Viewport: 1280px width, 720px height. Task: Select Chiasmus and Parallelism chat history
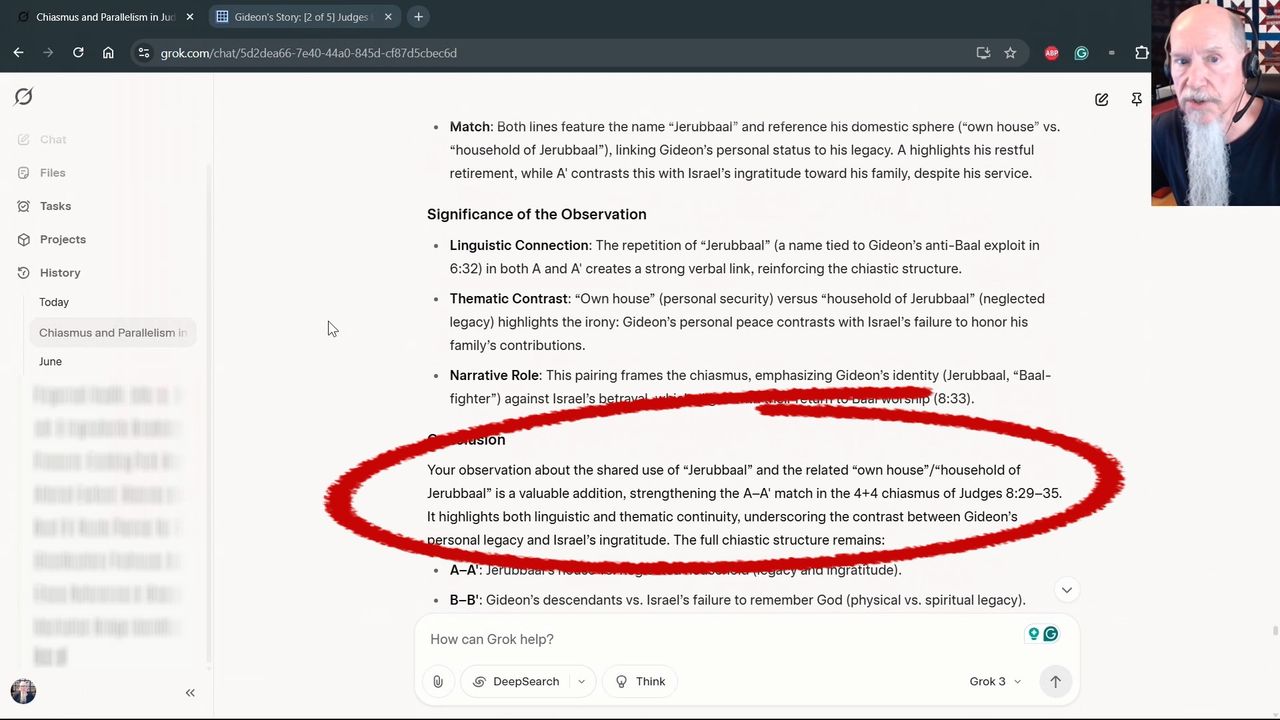click(112, 333)
